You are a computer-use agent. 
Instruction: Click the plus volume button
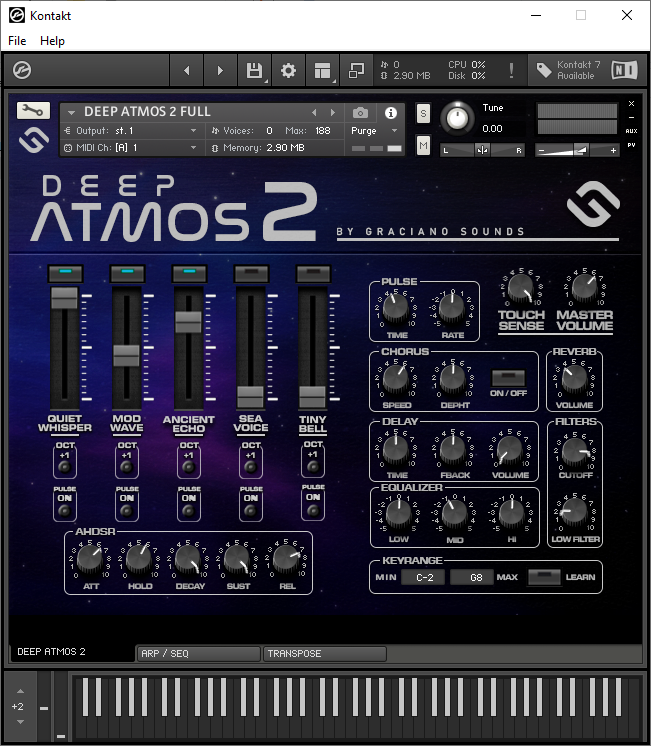[613, 150]
